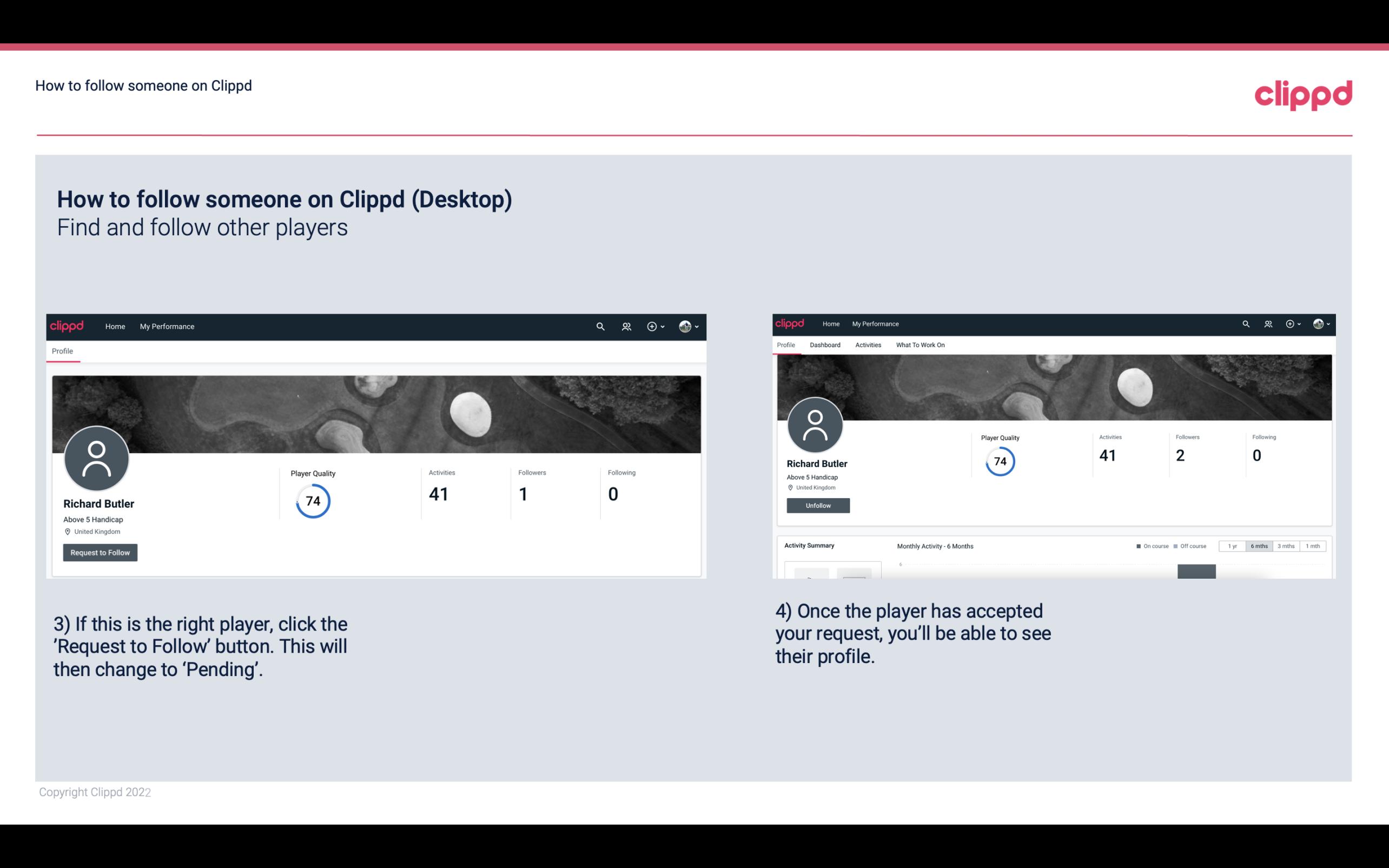Click the 'Request to Follow' button
Viewport: 1389px width, 868px height.
pos(100,552)
